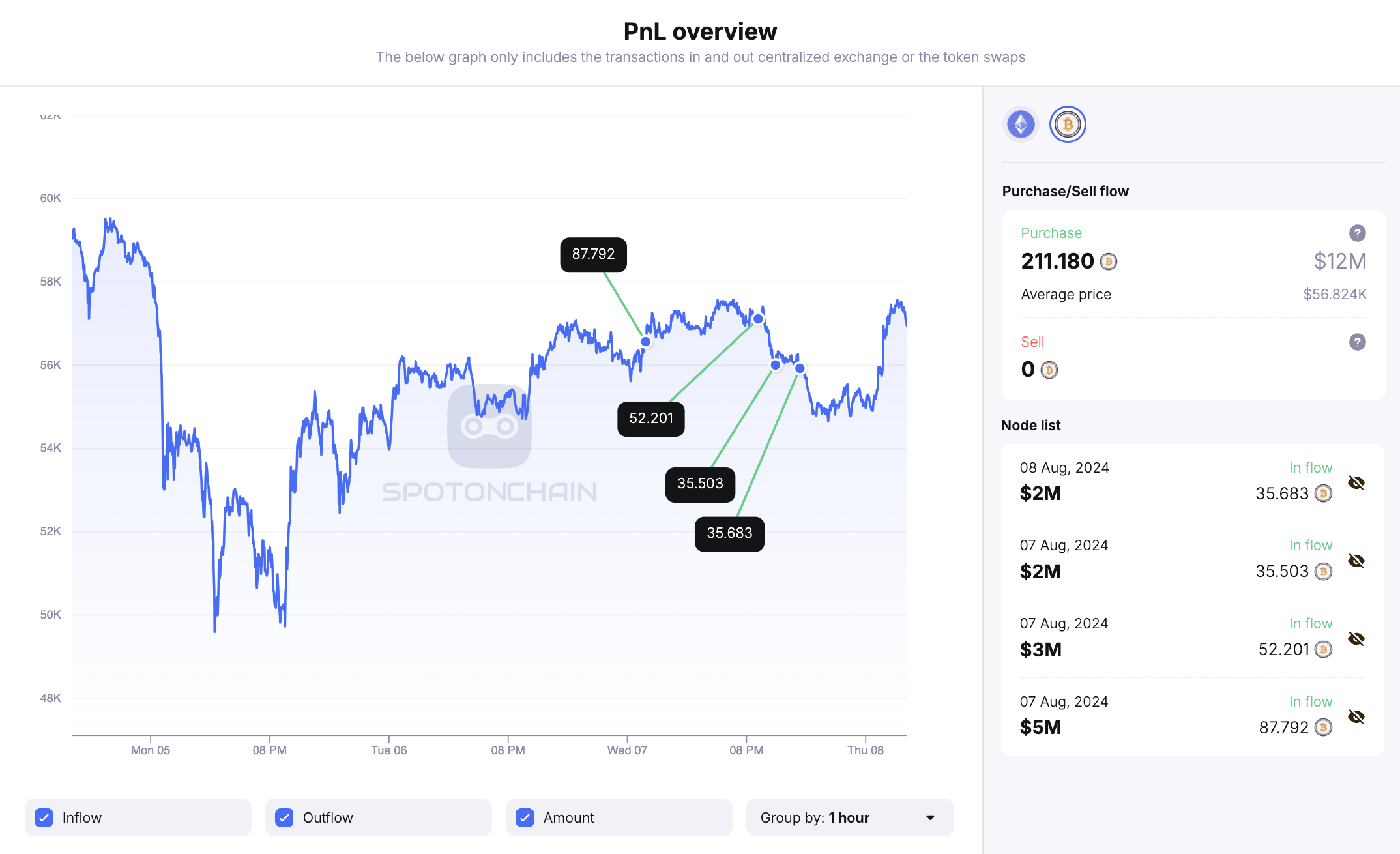Uncheck the Outflow checkbox
1400x854 pixels.
point(284,817)
